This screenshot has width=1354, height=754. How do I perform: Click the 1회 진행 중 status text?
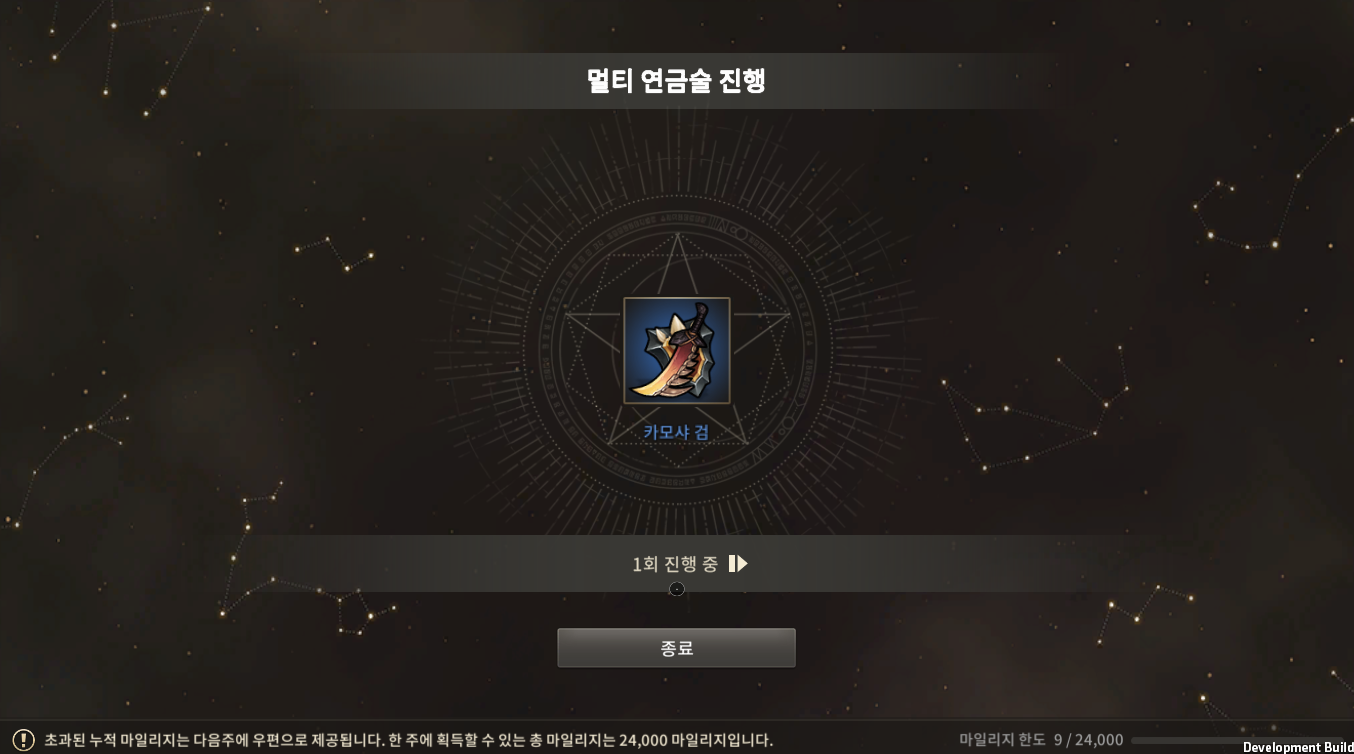[x=675, y=564]
